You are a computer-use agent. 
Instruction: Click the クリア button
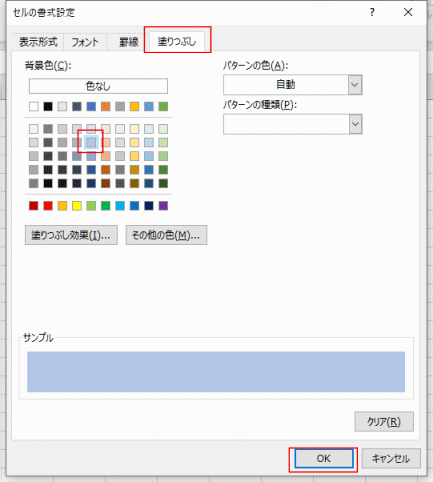(x=384, y=422)
